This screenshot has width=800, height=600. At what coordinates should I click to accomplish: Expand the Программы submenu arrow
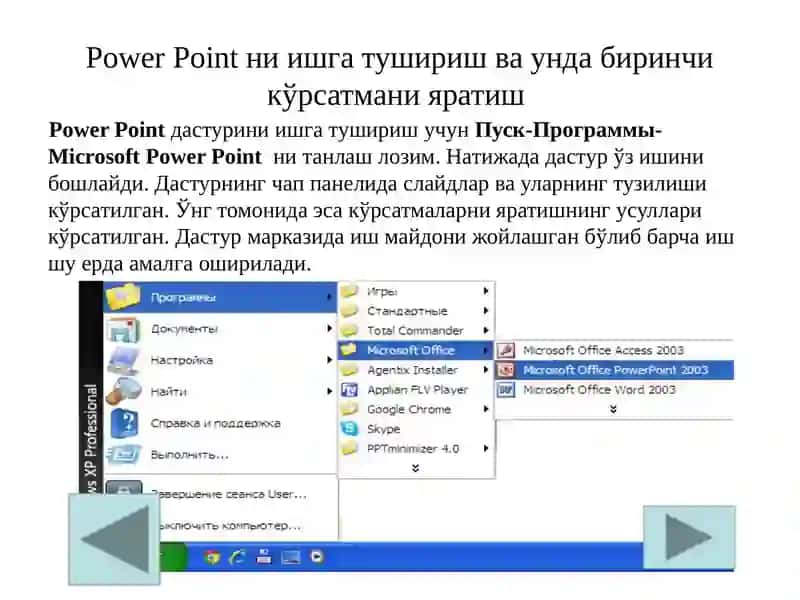tap(329, 296)
